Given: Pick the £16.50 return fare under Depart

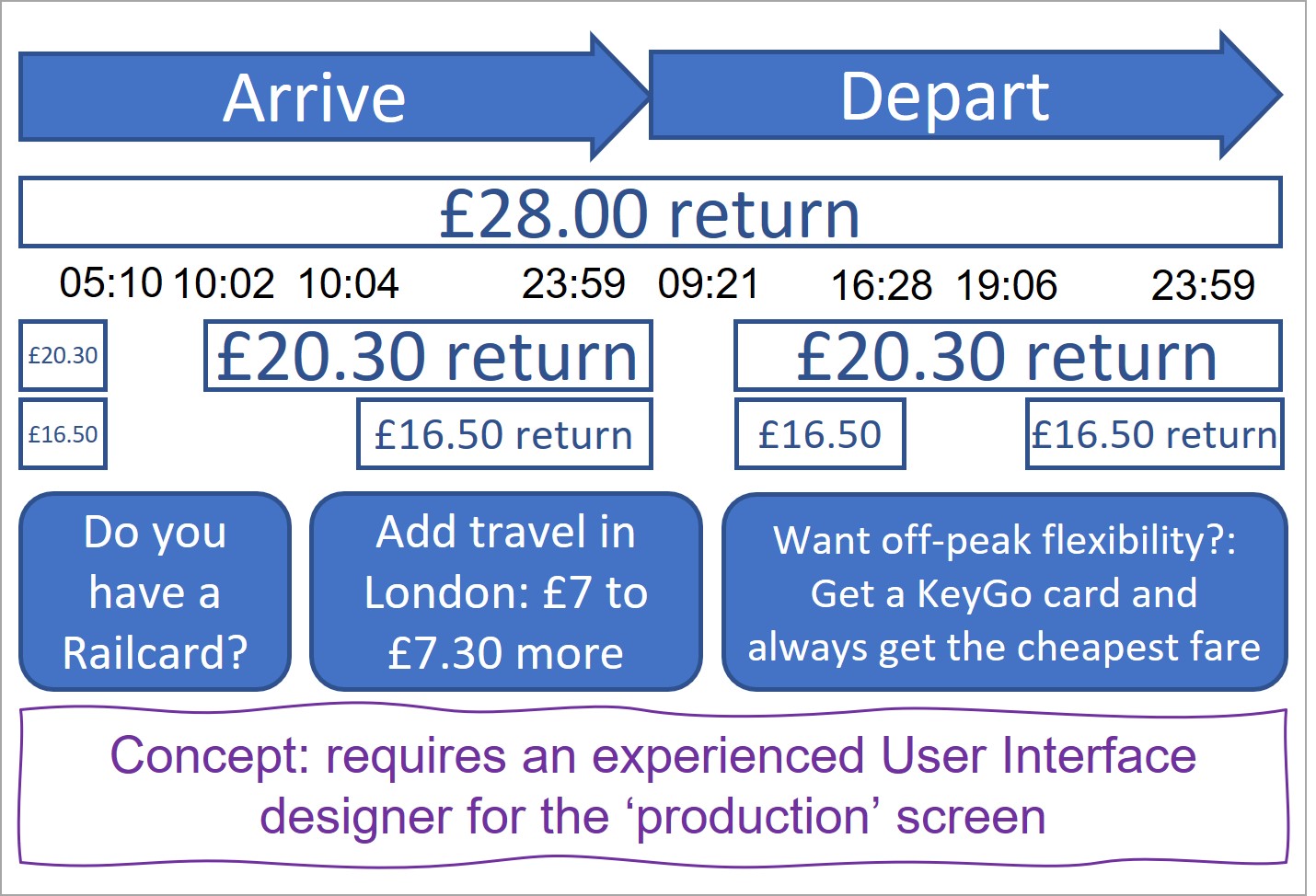Looking at the screenshot, I should click(1154, 434).
